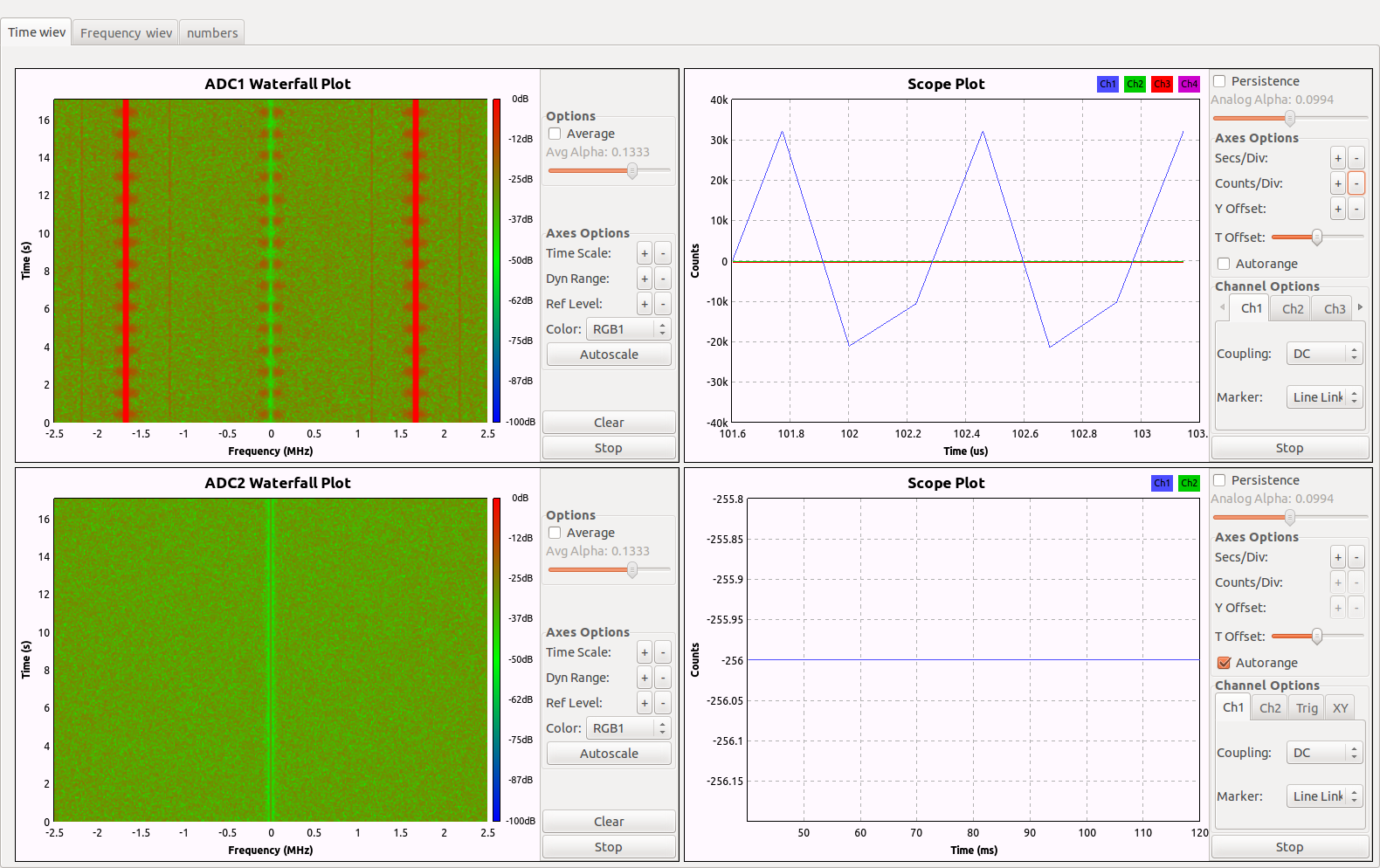Image resolution: width=1380 pixels, height=868 pixels.
Task: Click Clear button for ADC1 waterfall
Action: pyautogui.click(x=608, y=423)
